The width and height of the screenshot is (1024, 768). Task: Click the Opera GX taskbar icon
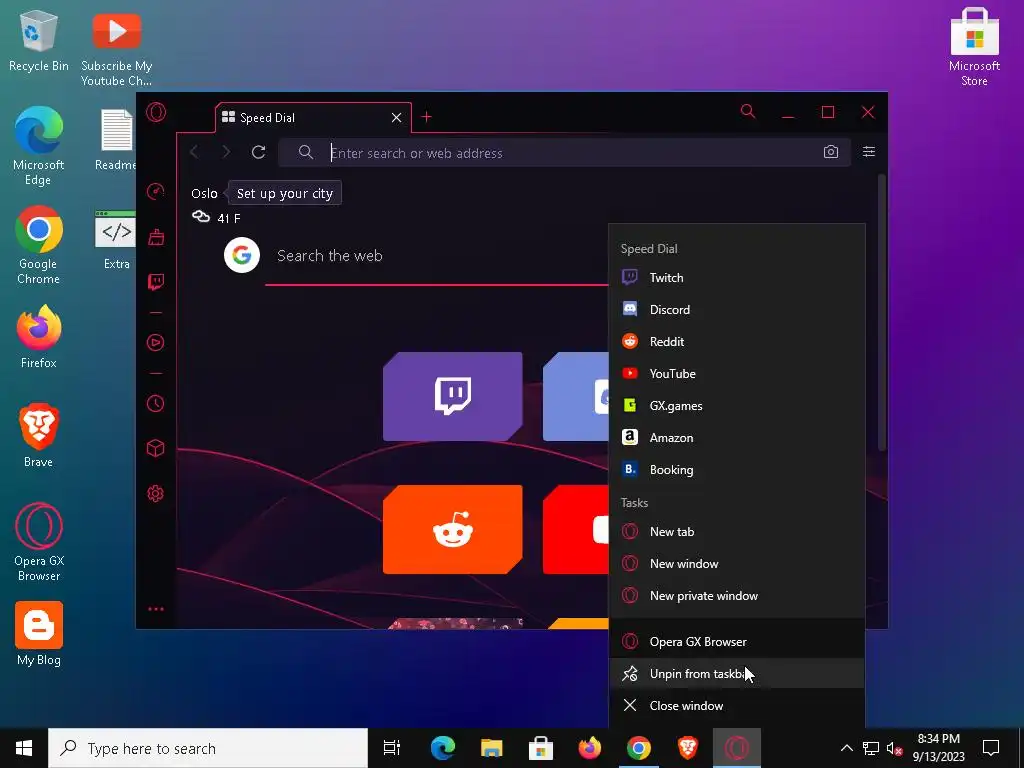737,748
